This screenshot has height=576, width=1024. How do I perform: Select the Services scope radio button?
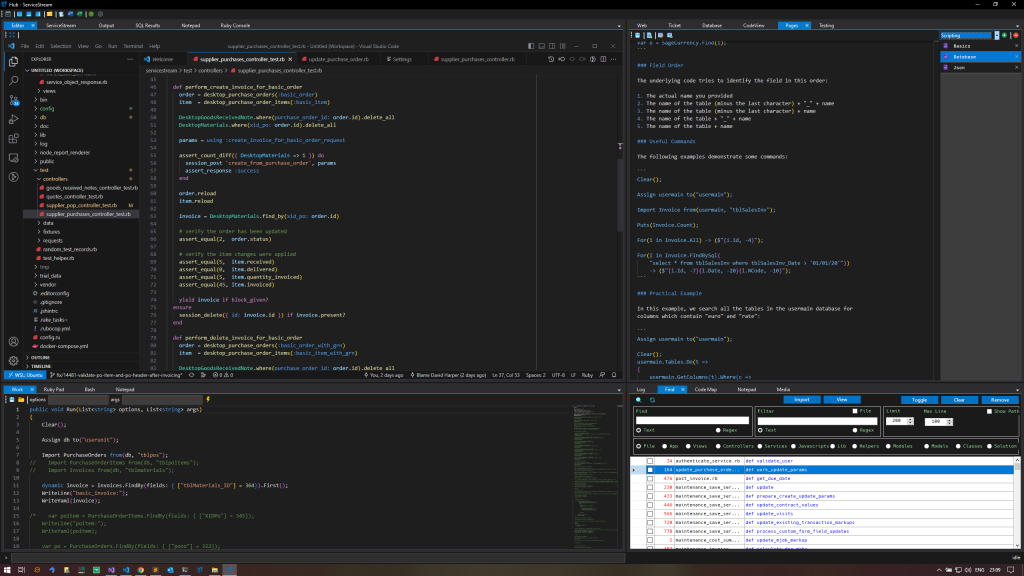(760, 447)
